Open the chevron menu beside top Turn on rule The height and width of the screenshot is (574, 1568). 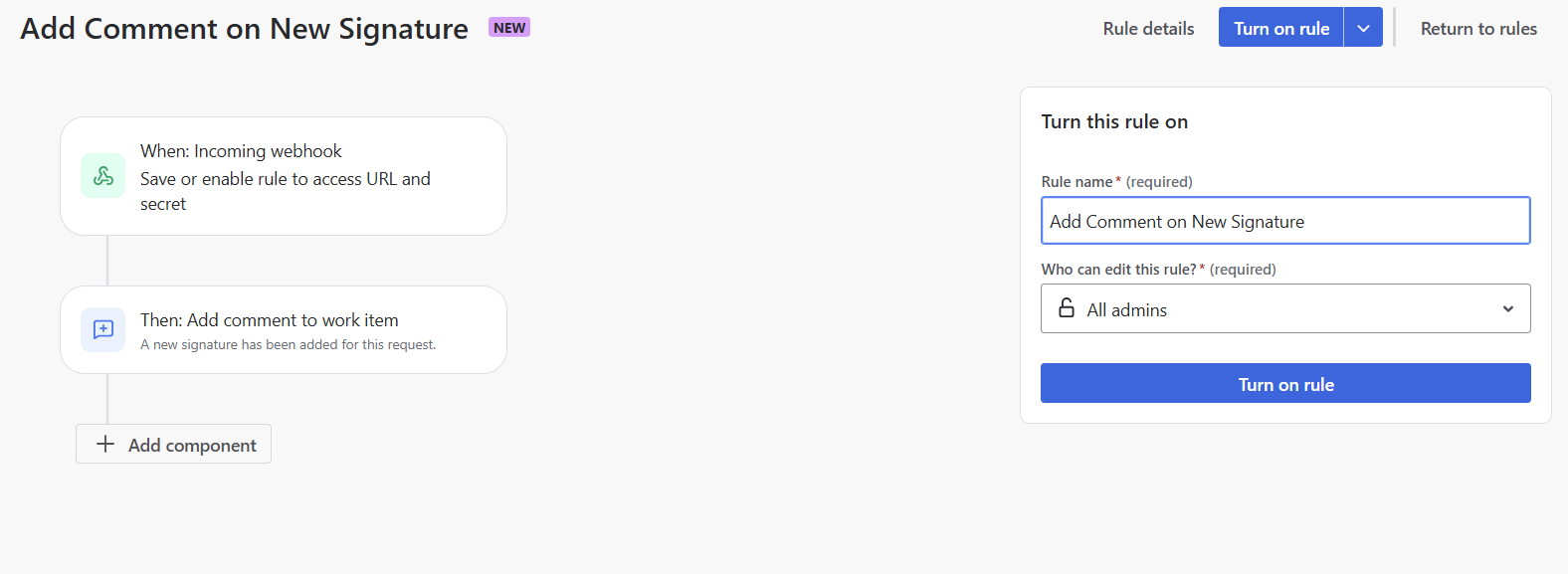(1363, 28)
